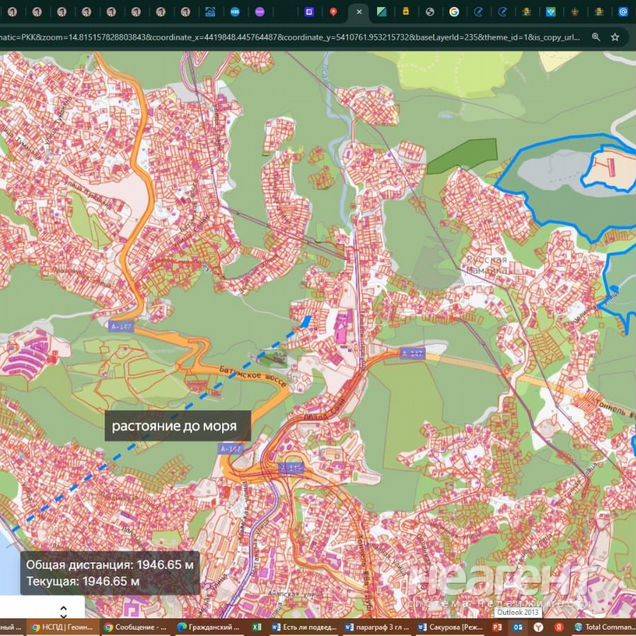
Task: Switch to the Гражданский Chrome window in taskbar
Action: (x=210, y=627)
